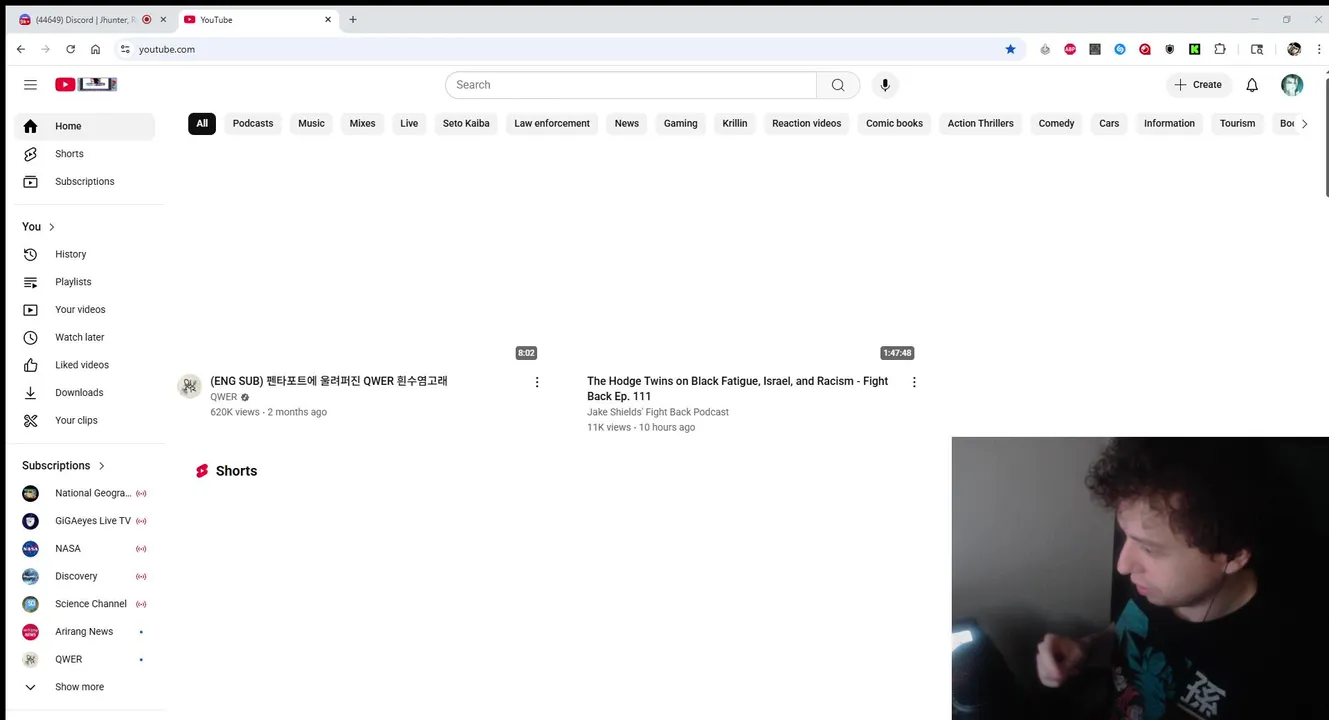Open Jake Shields' Fight Back Podcast channel
1329x720 pixels.
tap(658, 412)
